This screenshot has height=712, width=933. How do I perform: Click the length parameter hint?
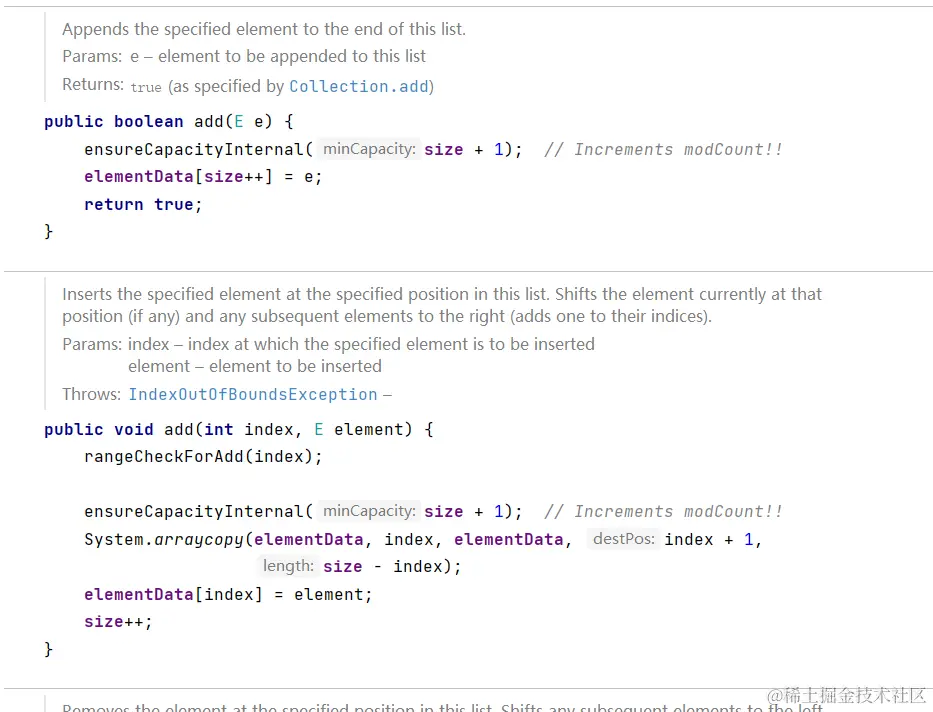[287, 566]
